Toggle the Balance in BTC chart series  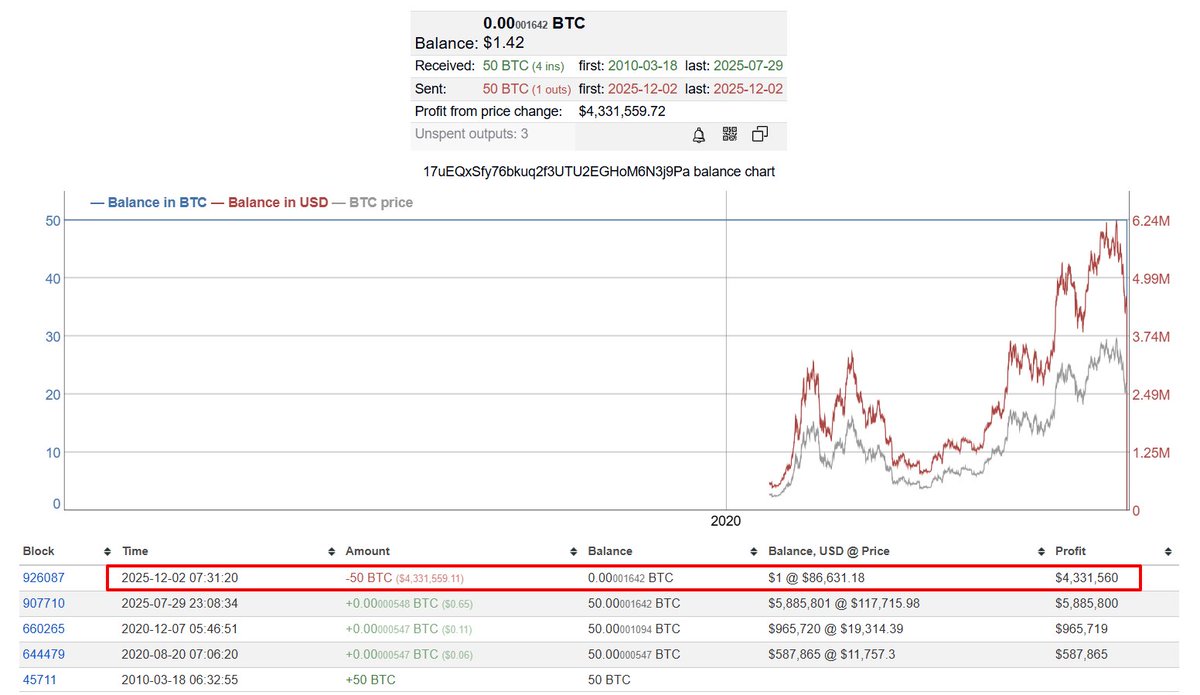tap(148, 202)
